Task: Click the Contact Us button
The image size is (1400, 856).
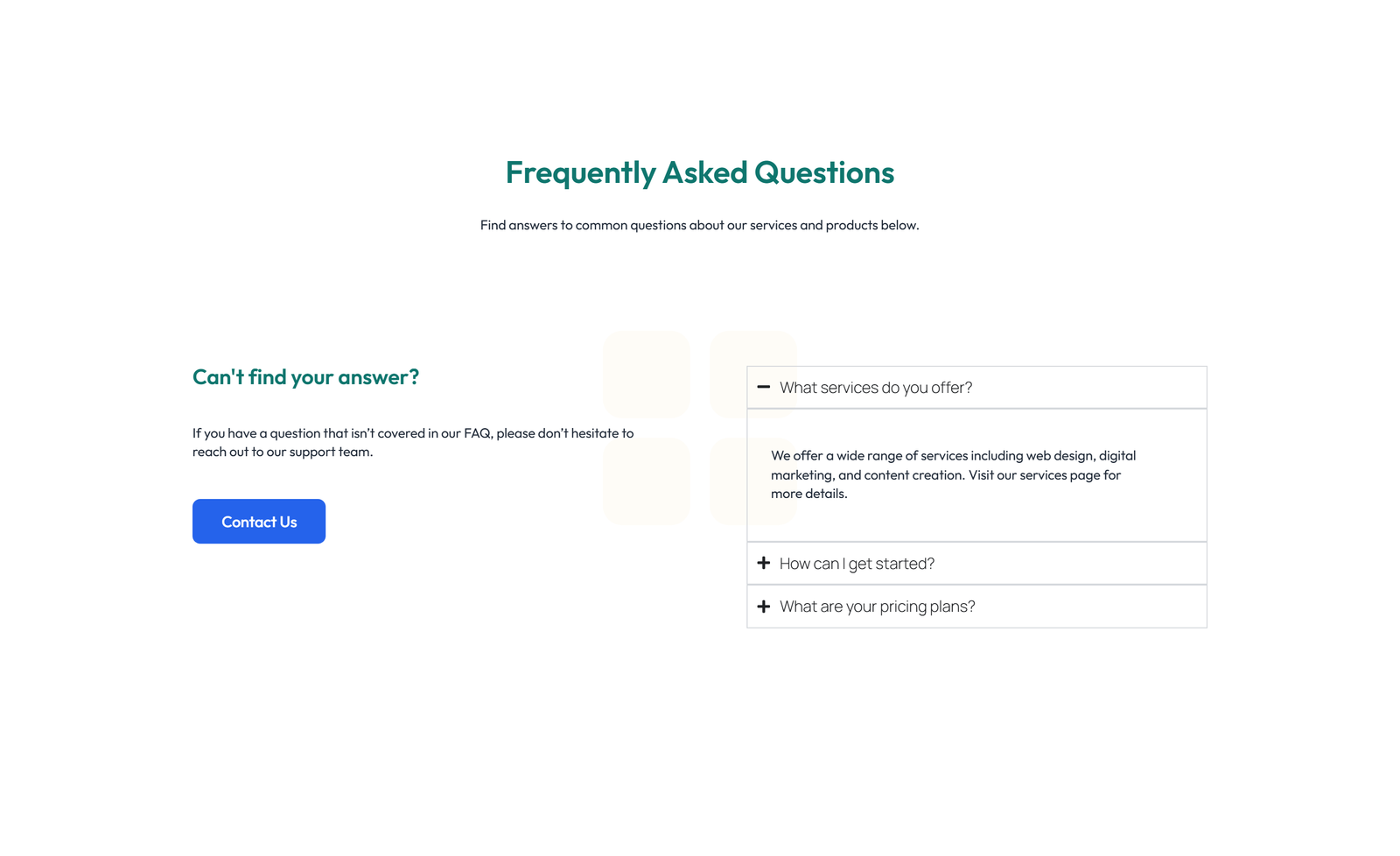Action: click(x=258, y=521)
